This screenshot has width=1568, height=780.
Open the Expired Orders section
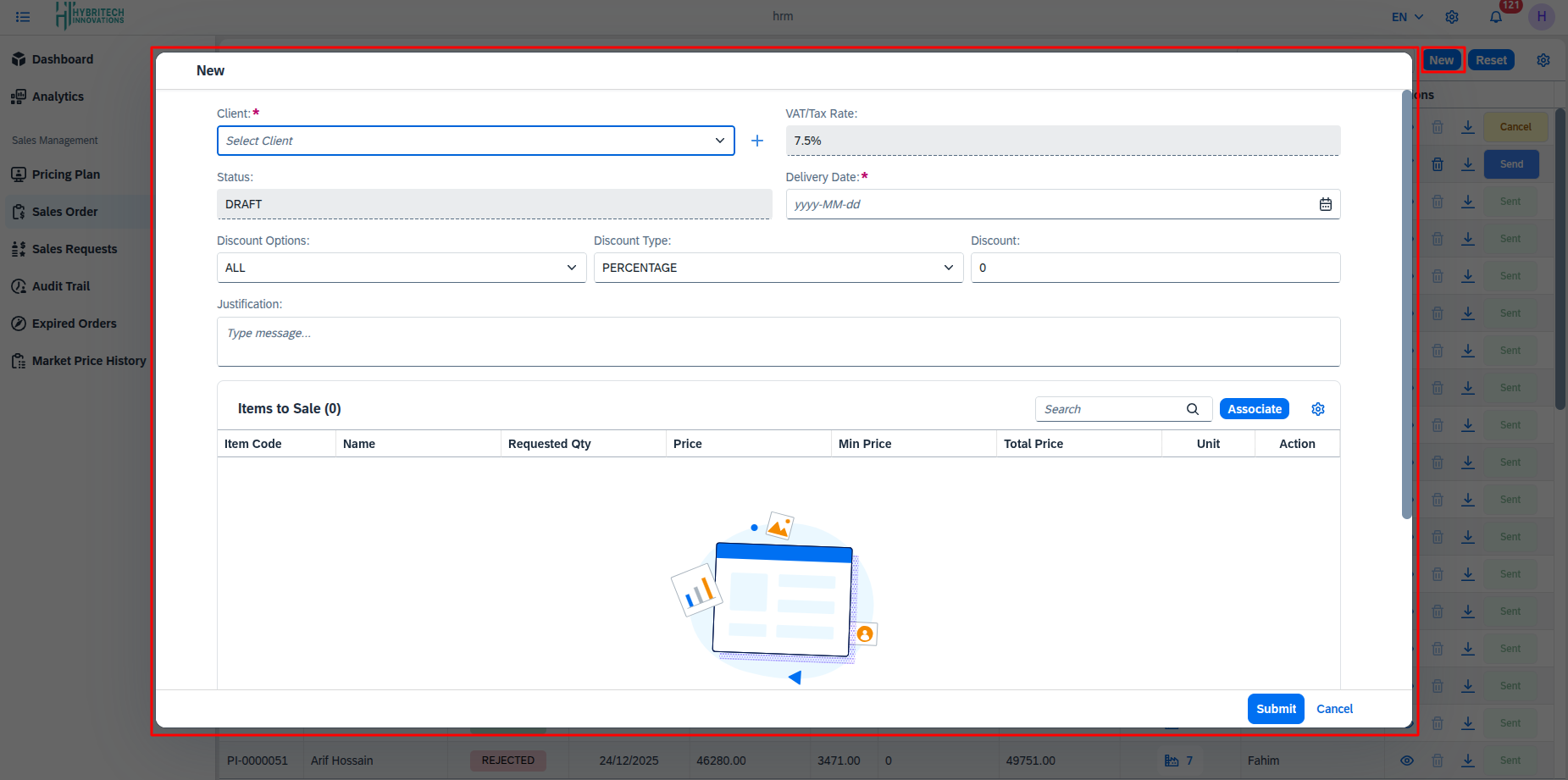point(75,323)
